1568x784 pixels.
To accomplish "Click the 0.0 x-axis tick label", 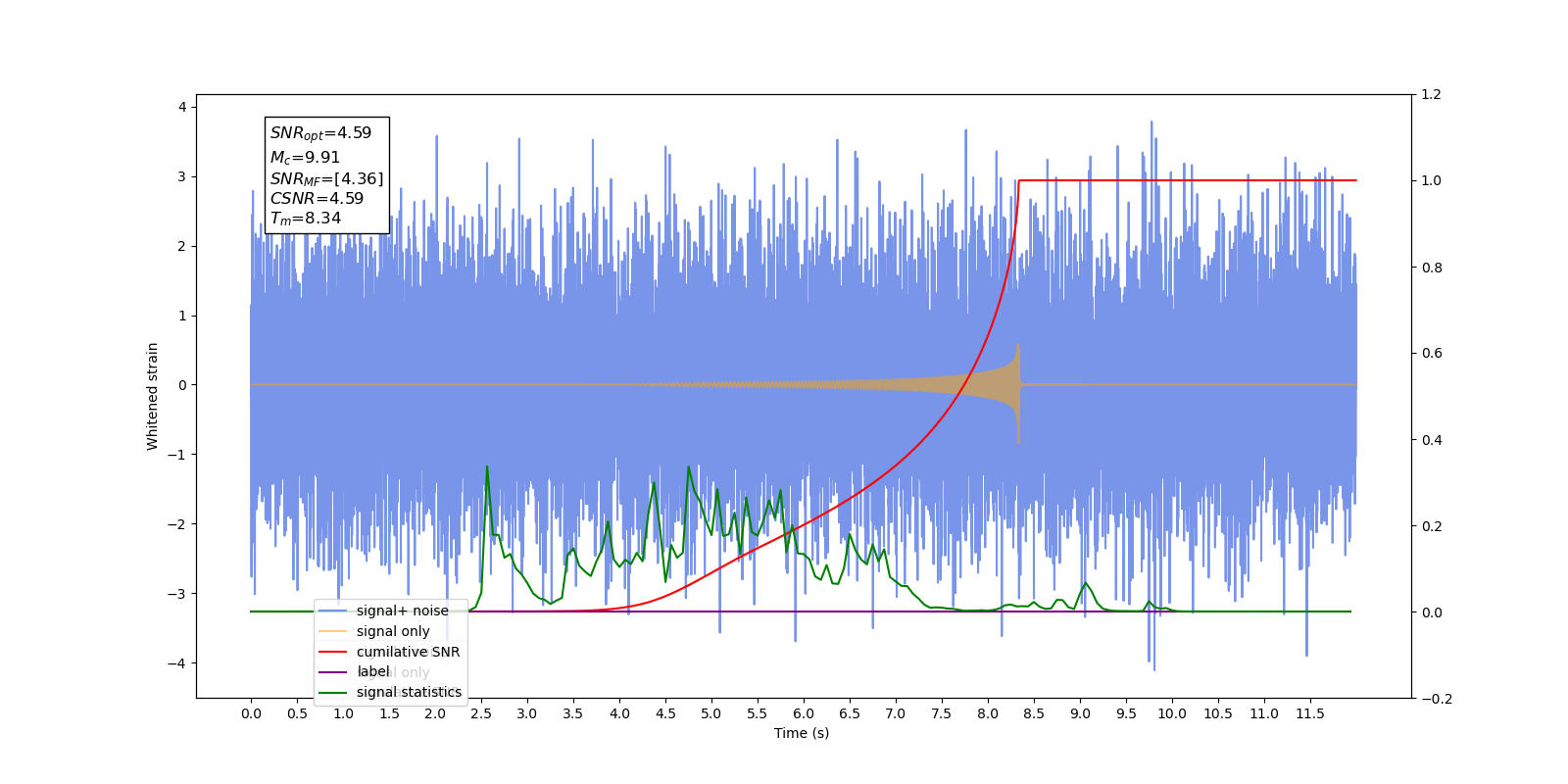I will click(x=251, y=713).
